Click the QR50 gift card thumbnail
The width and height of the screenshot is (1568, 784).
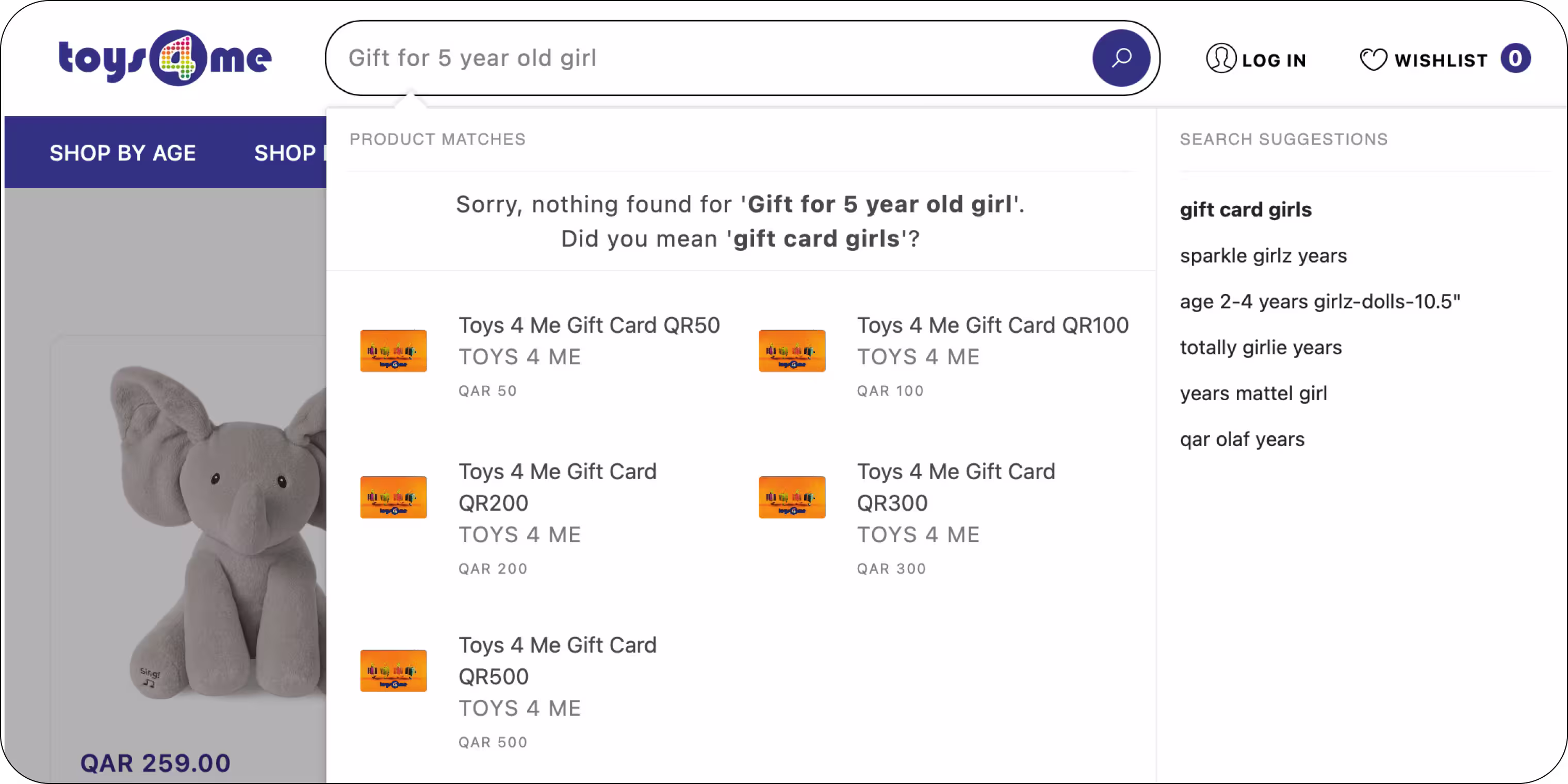point(393,351)
